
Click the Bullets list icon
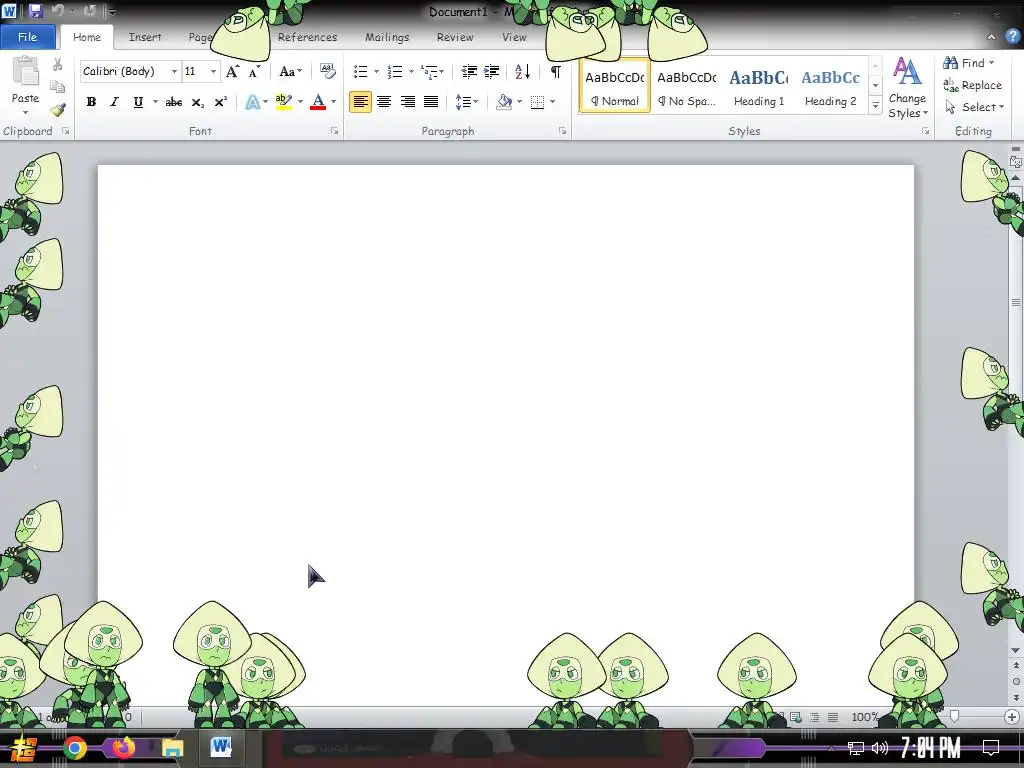pyautogui.click(x=360, y=71)
